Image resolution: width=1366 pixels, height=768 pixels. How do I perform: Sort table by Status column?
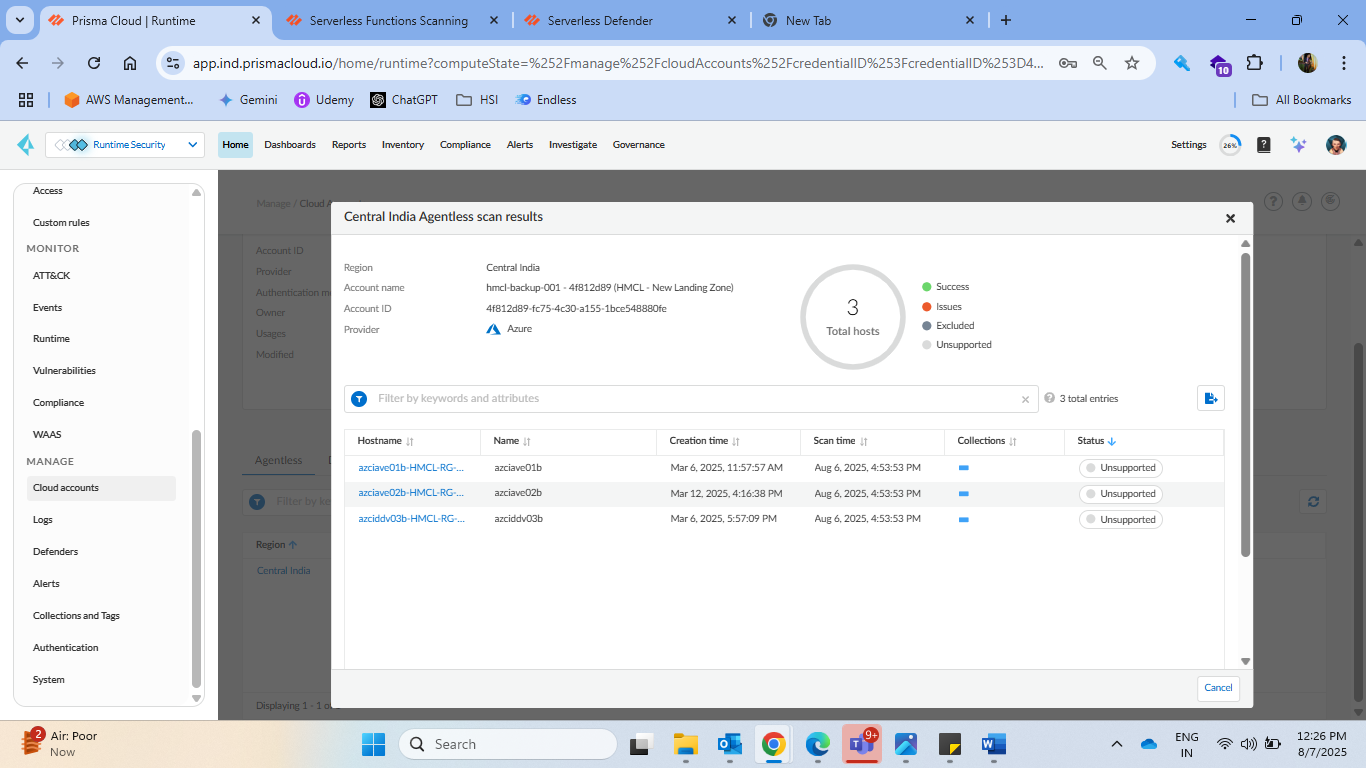click(x=1096, y=441)
